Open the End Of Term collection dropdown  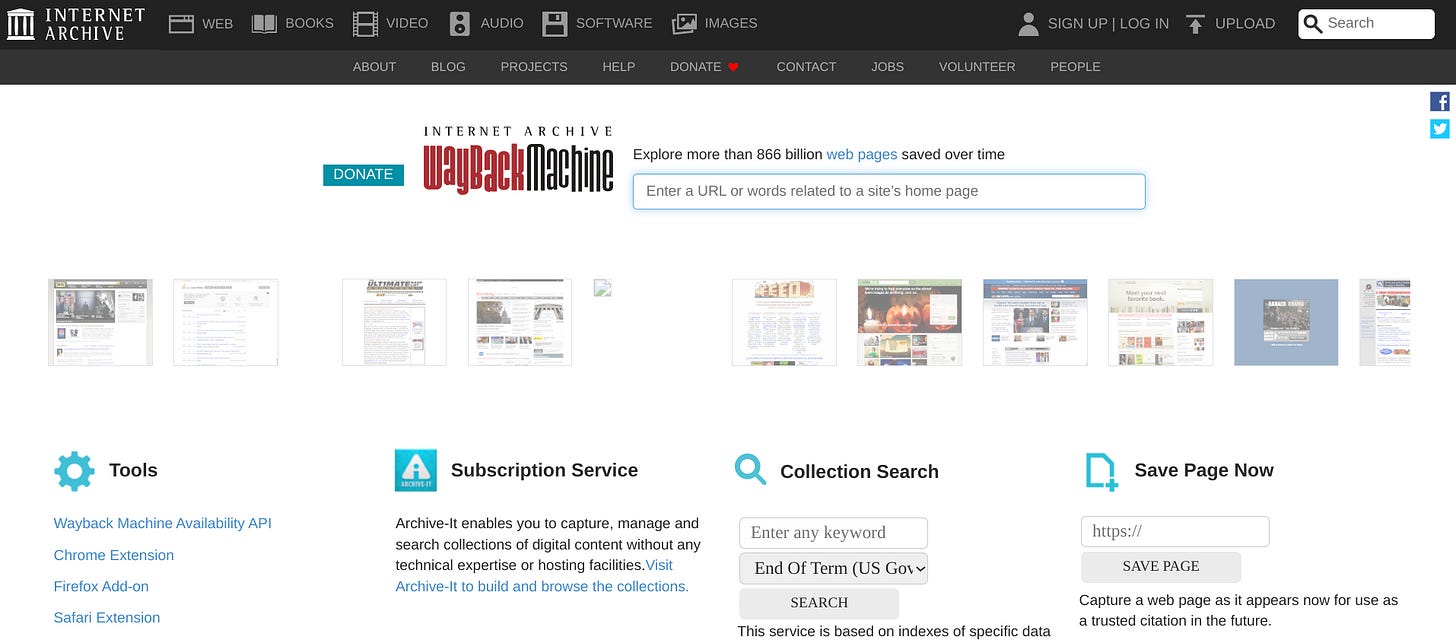tap(833, 568)
